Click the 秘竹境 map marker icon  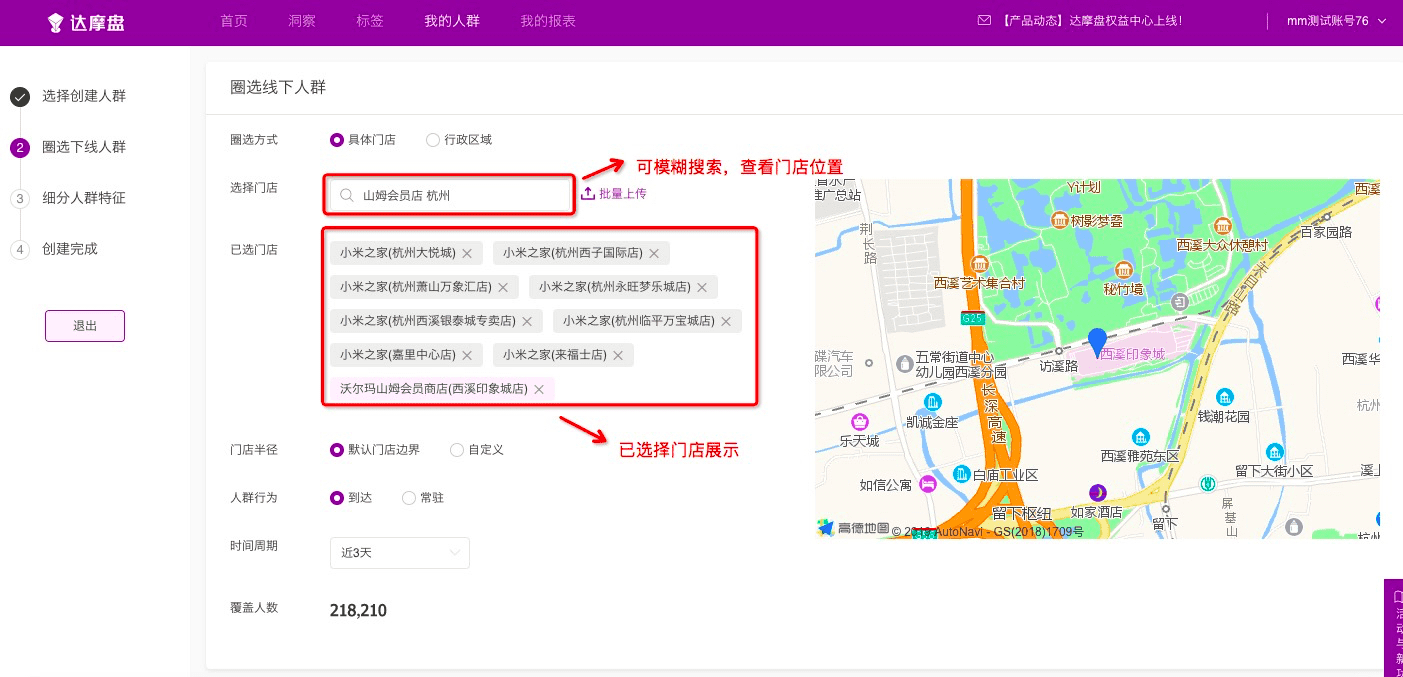1123,271
